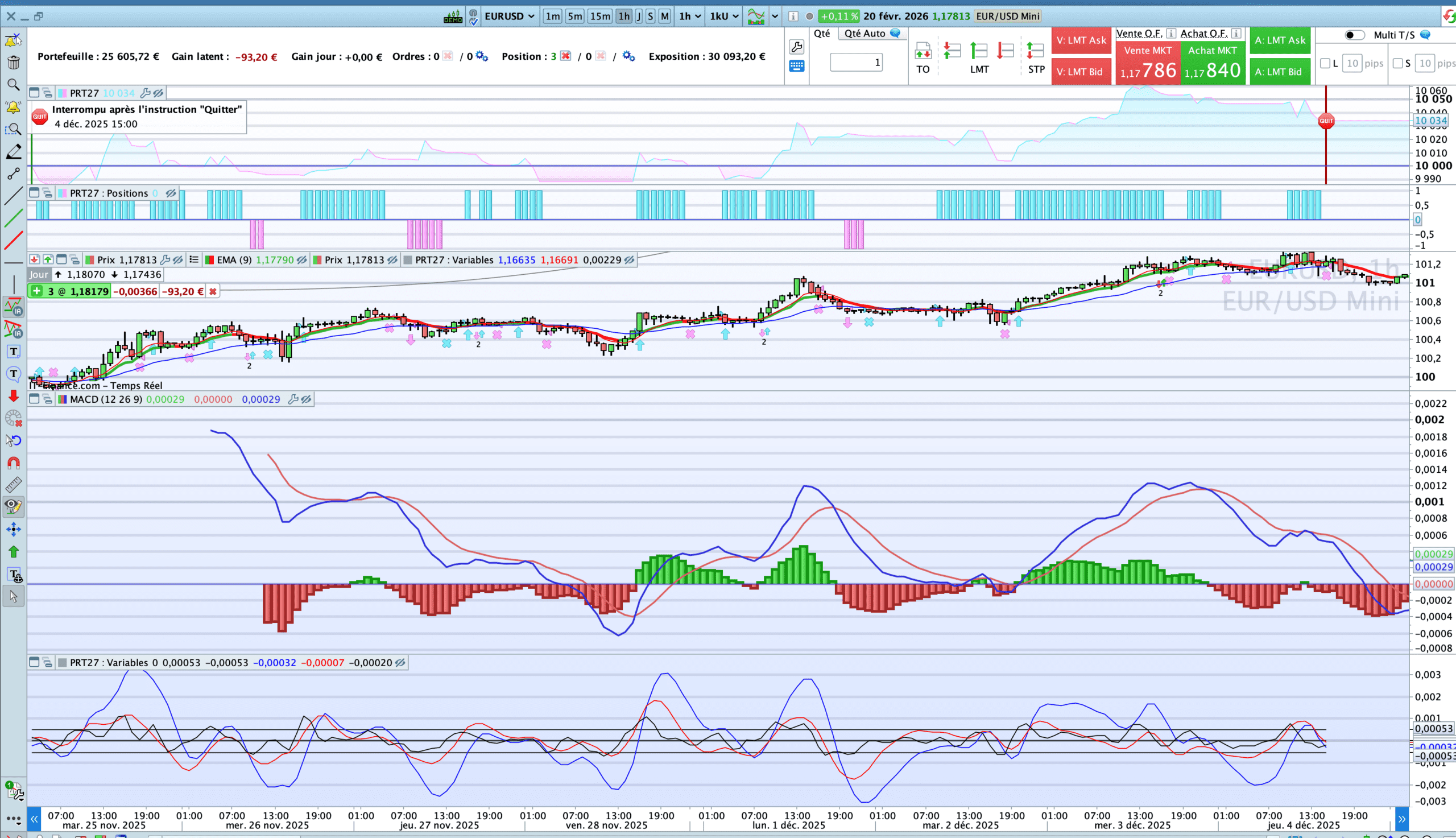Click the MACD wrench settings icon
Image resolution: width=1456 pixels, height=838 pixels.
[293, 399]
